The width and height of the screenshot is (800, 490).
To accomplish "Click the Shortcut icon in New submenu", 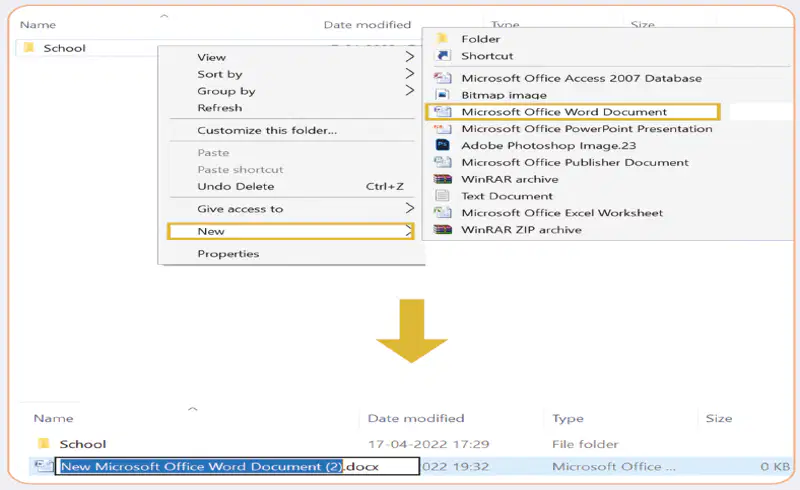I will point(443,56).
